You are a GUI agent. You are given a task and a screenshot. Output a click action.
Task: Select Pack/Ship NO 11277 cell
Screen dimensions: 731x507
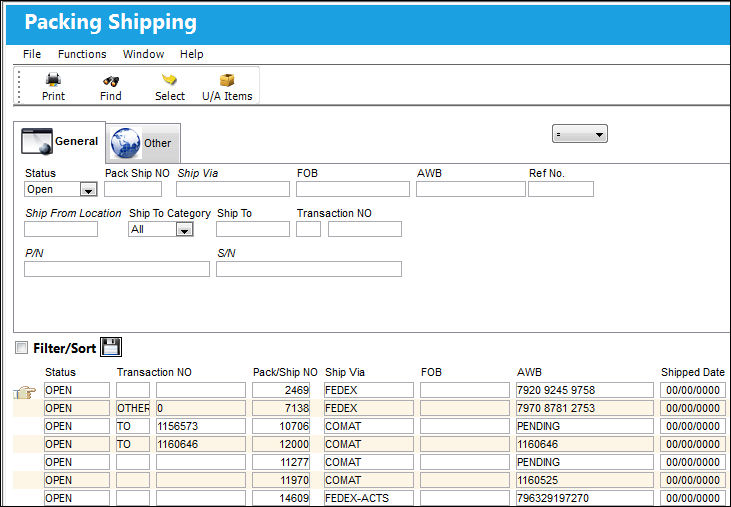[x=281, y=462]
